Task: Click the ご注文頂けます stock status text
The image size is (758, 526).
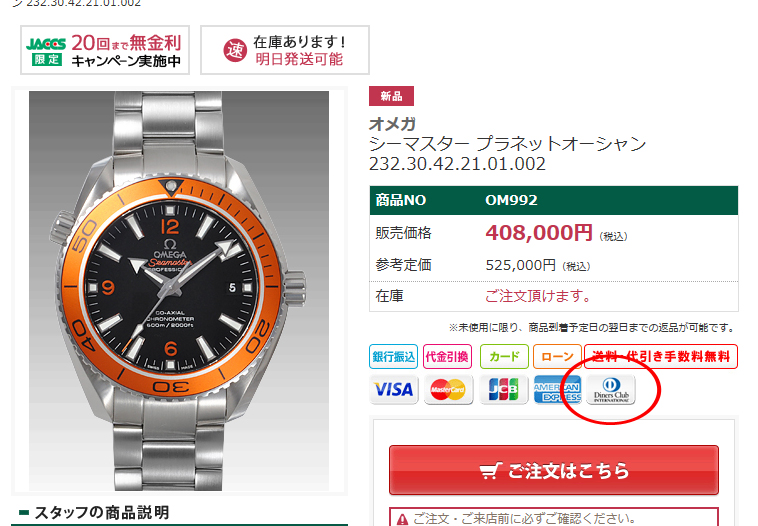Action: (x=538, y=295)
